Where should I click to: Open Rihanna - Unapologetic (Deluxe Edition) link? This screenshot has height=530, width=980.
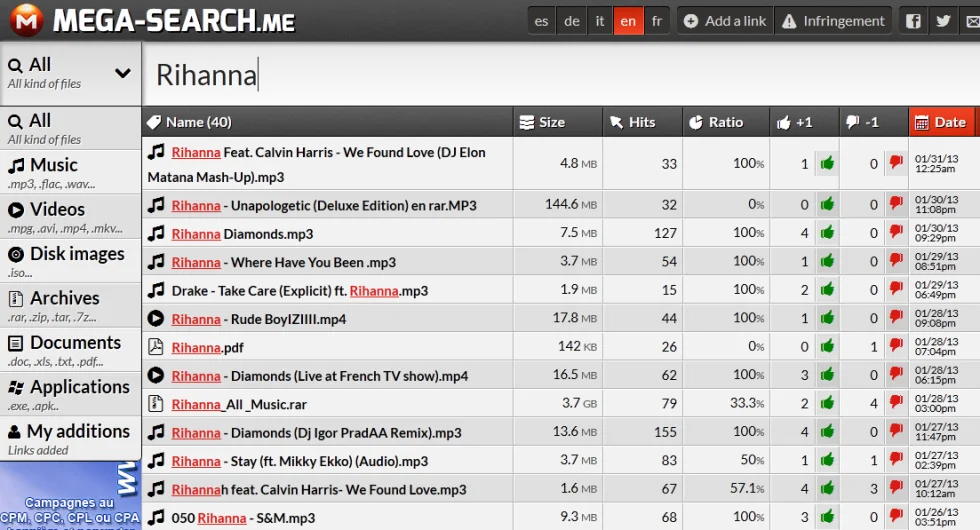click(324, 206)
